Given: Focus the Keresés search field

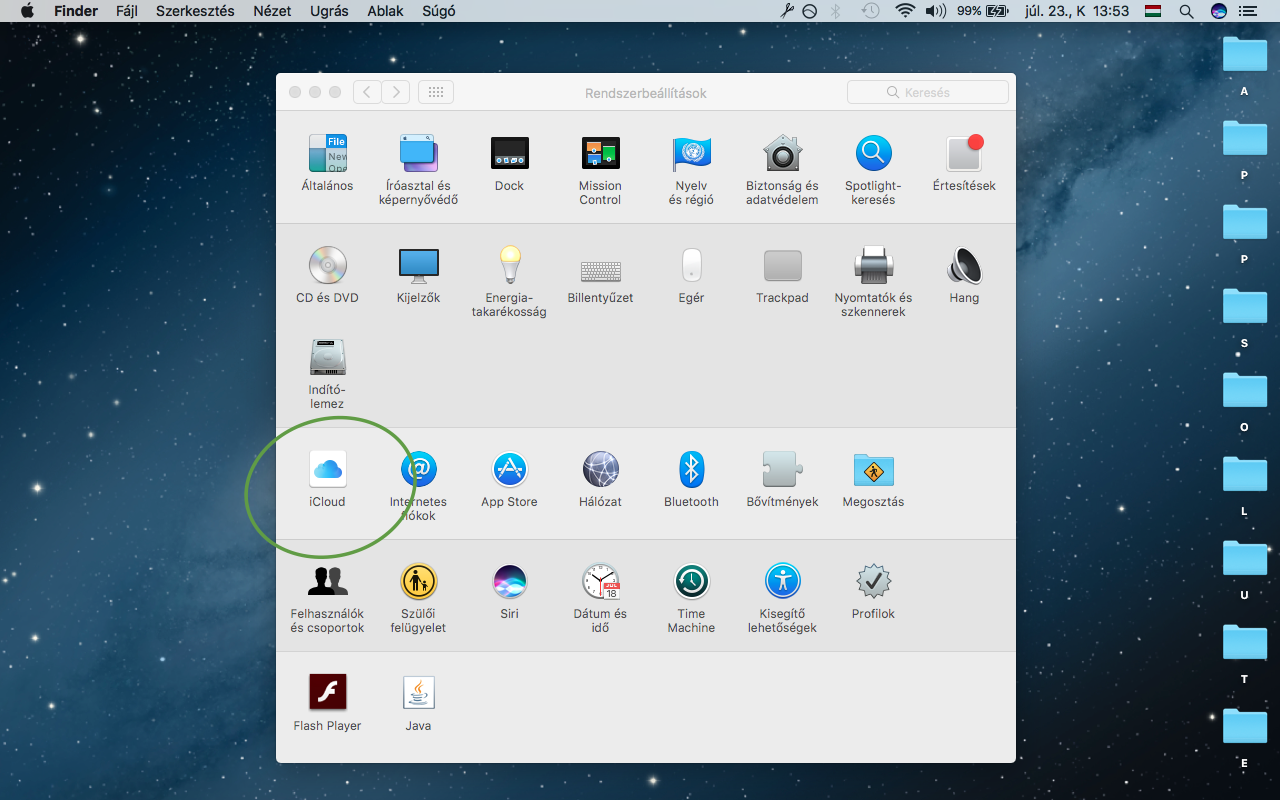Looking at the screenshot, I should [928, 92].
